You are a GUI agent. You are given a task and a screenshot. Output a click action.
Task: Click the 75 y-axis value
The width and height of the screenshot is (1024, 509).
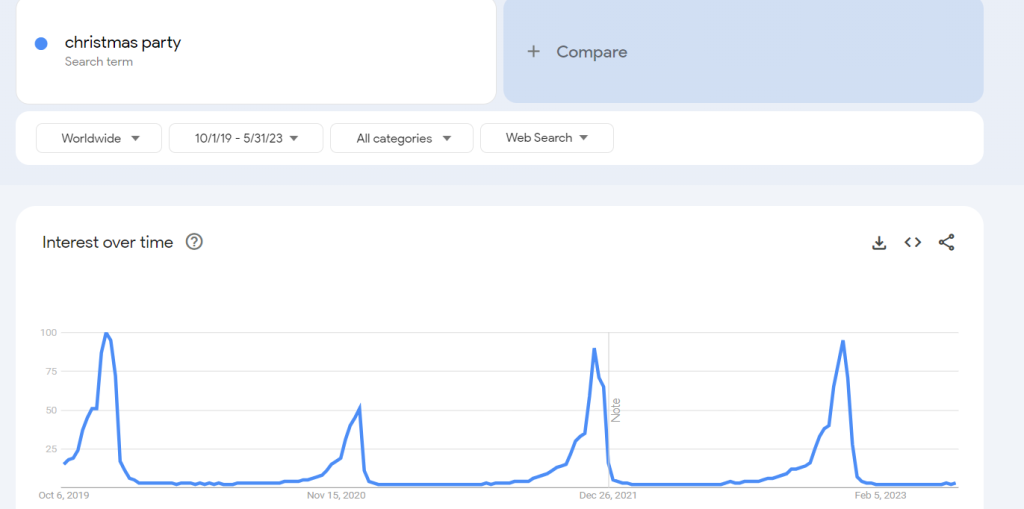(x=52, y=371)
